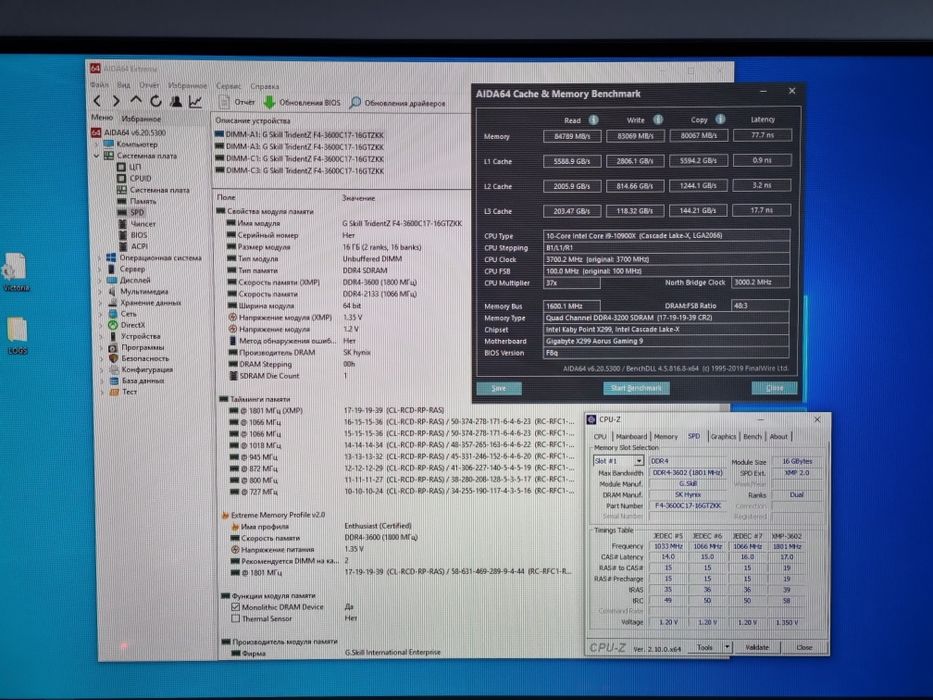Go back with AIDA64 back arrow
933x700 pixels.
(98, 102)
